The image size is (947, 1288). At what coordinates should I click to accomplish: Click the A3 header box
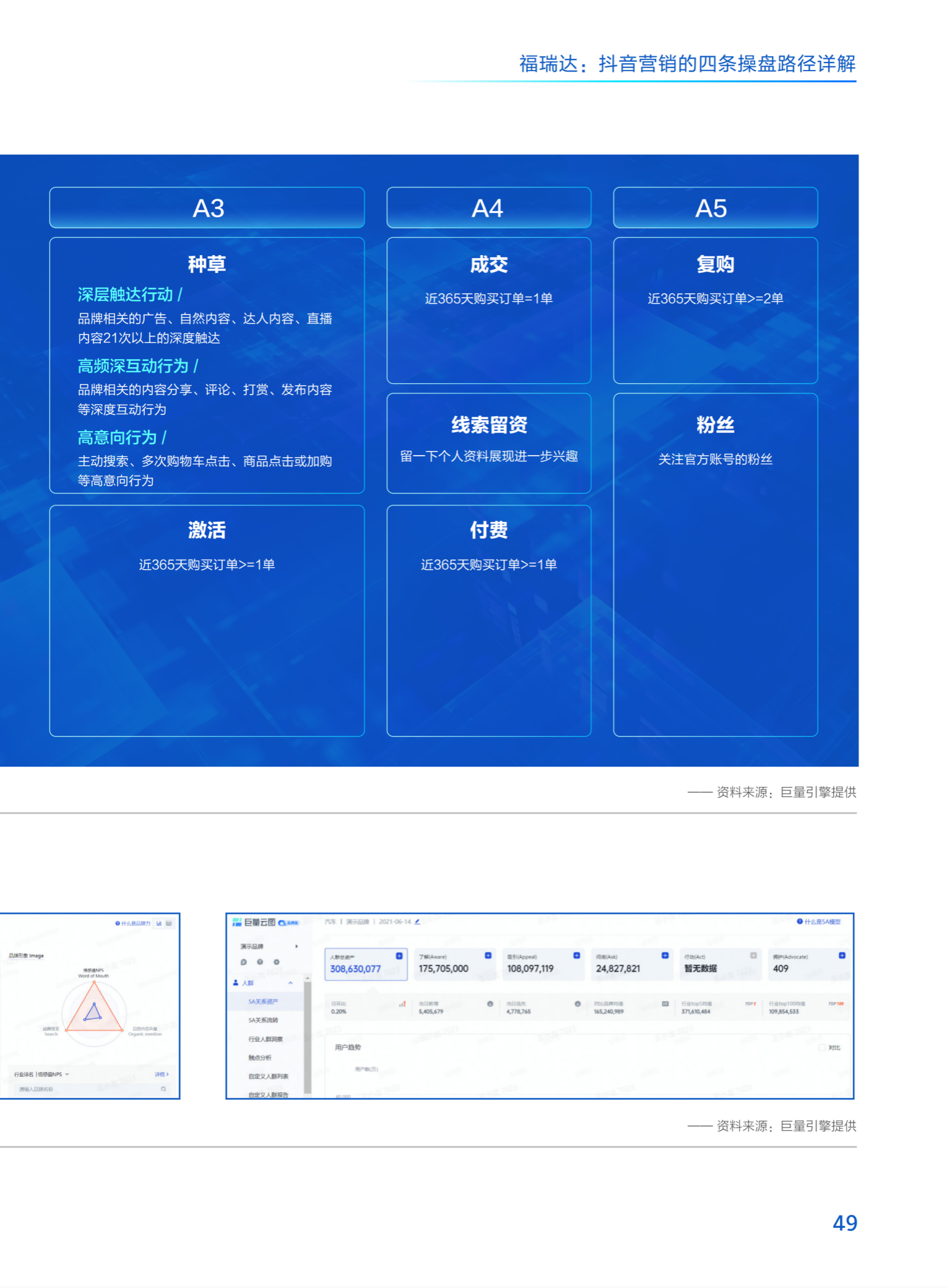[207, 207]
